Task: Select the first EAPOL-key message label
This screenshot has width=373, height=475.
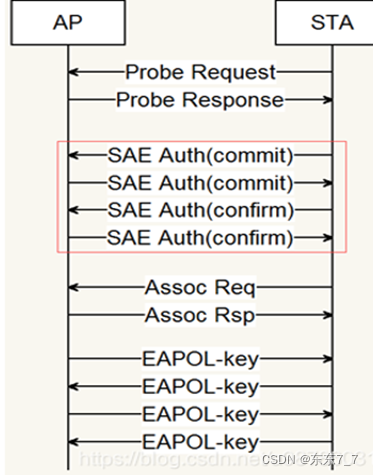Action: pyautogui.click(x=201, y=359)
